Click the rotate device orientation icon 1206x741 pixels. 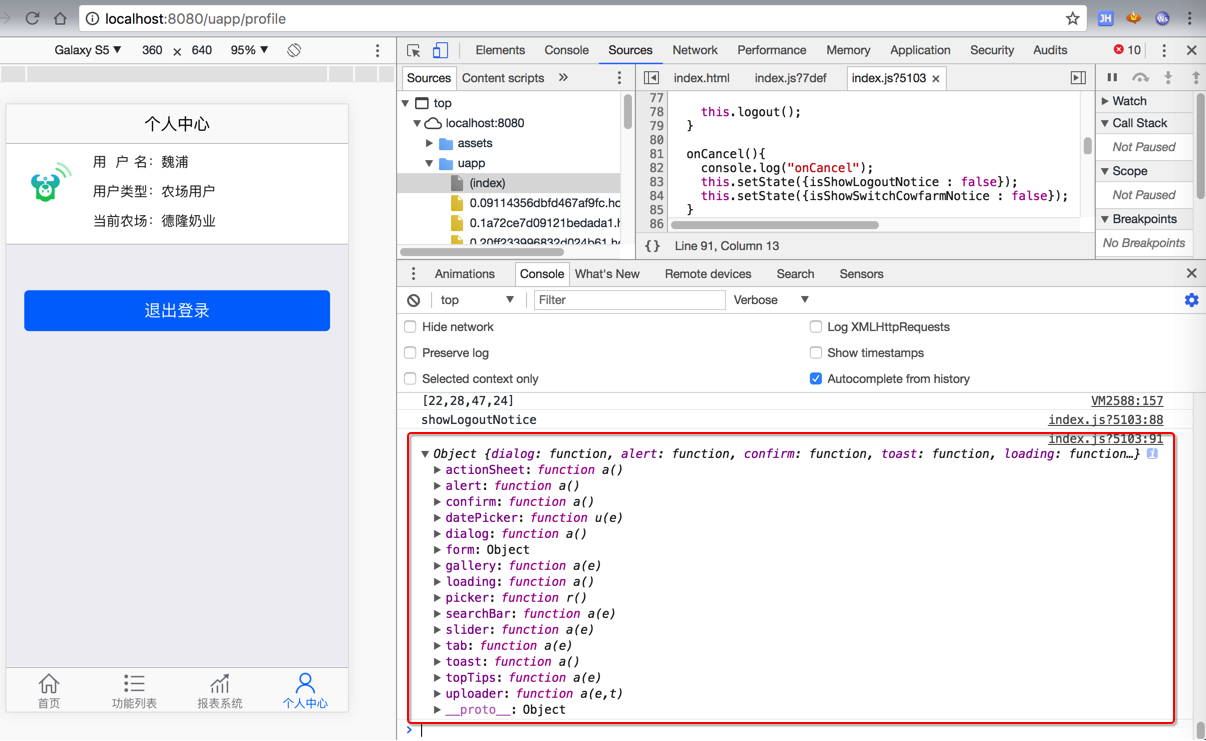pyautogui.click(x=294, y=50)
